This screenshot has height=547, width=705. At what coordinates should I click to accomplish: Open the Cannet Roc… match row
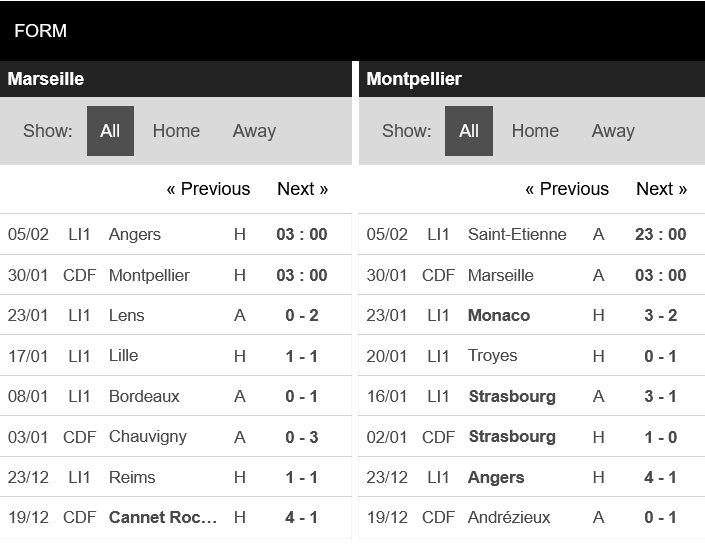[163, 517]
